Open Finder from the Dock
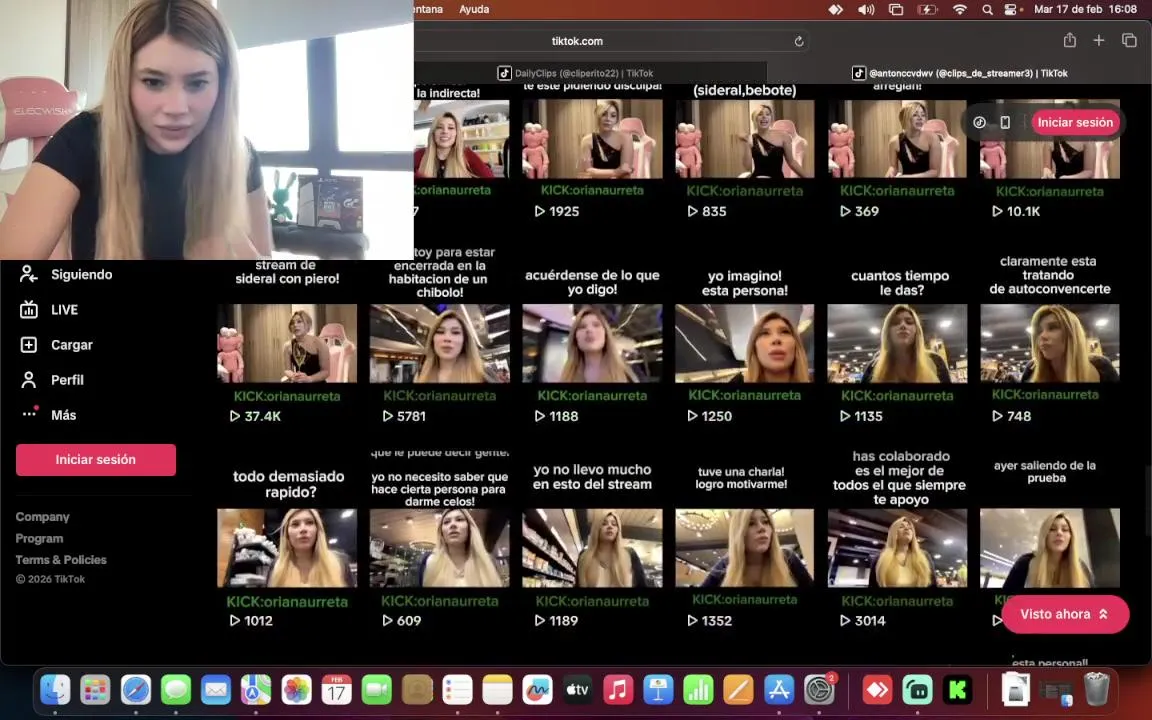Image resolution: width=1152 pixels, height=720 pixels. tap(55, 690)
